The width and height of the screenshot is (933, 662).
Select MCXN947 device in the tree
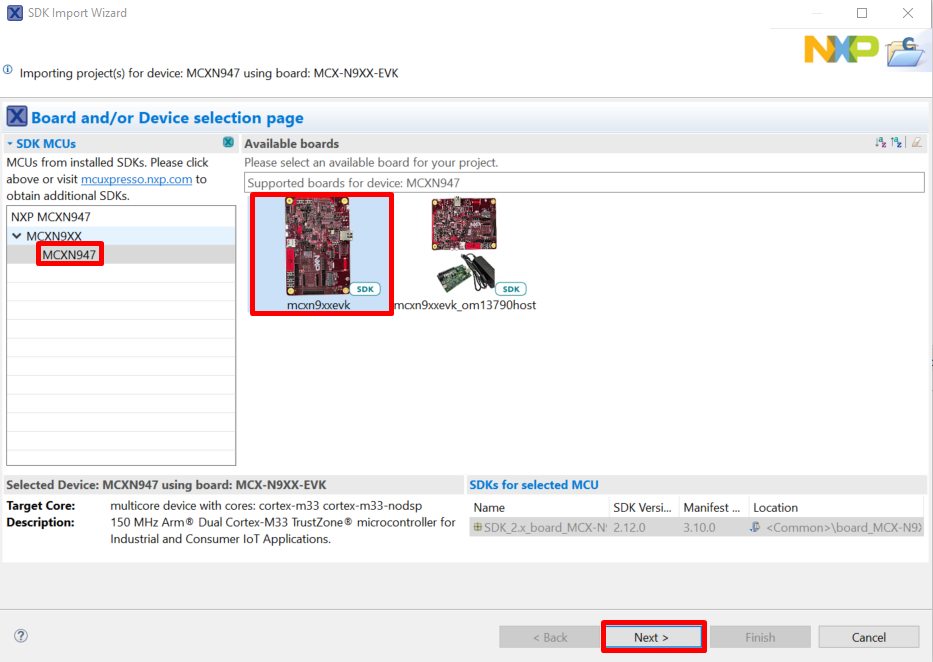coord(69,255)
